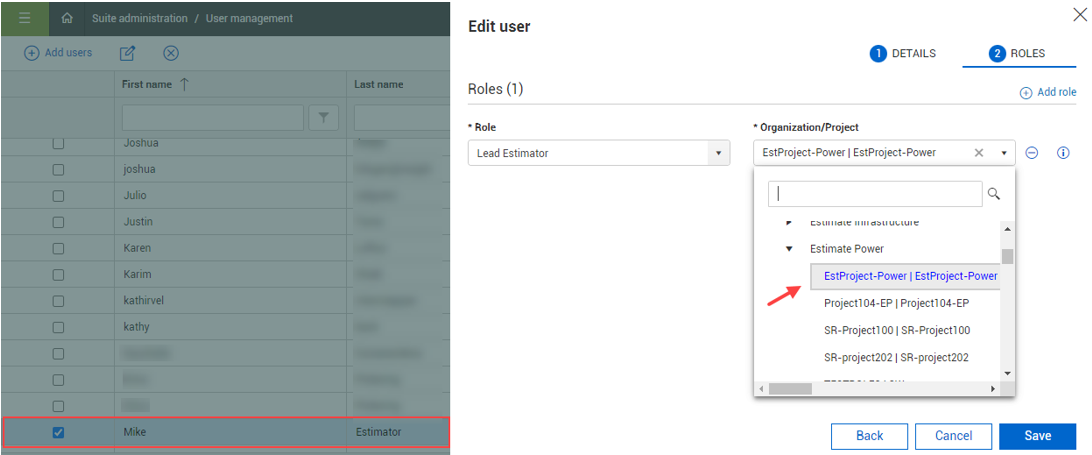Click the First name sort arrow
The image size is (1092, 455).
pyautogui.click(x=185, y=84)
